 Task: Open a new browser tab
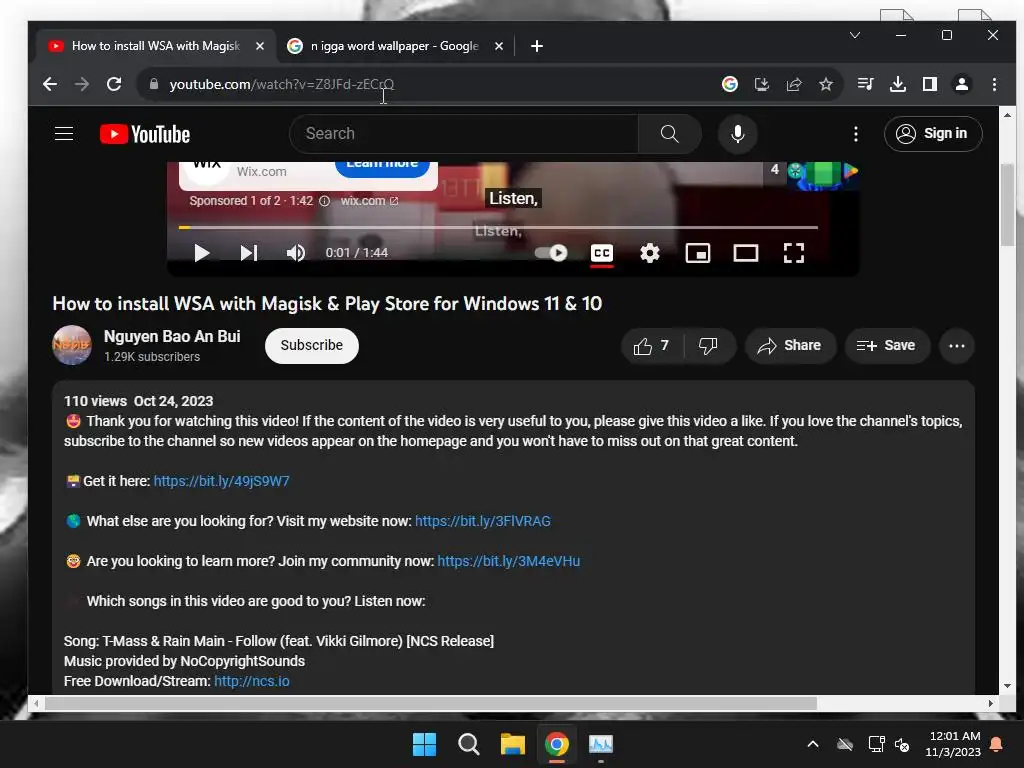537,46
